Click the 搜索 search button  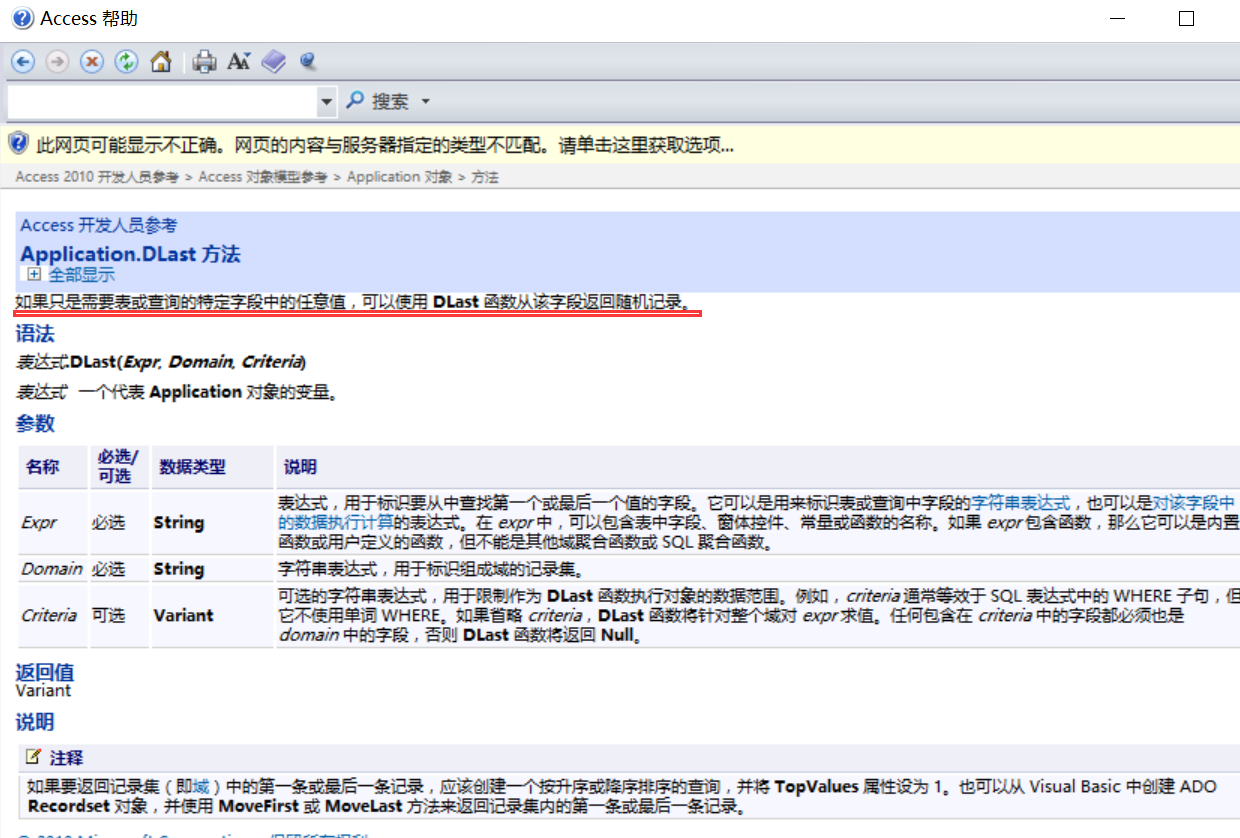[378, 101]
